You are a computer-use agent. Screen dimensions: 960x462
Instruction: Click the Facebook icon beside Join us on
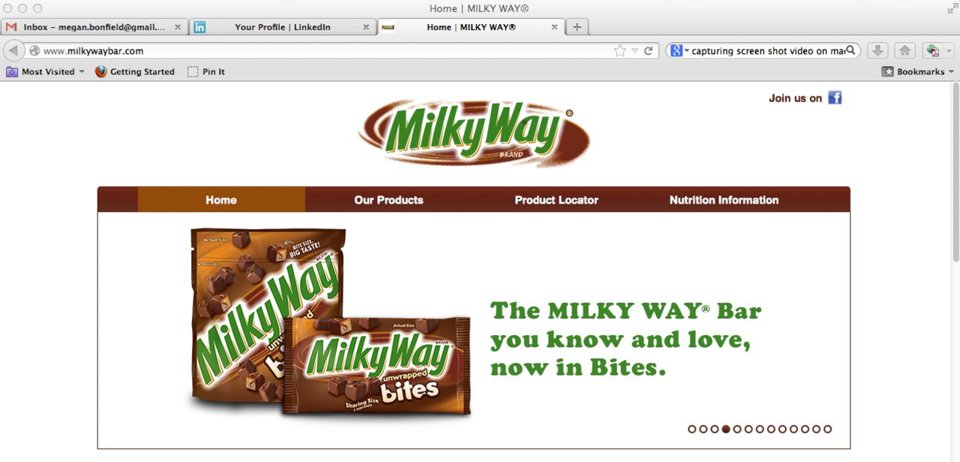(x=834, y=97)
